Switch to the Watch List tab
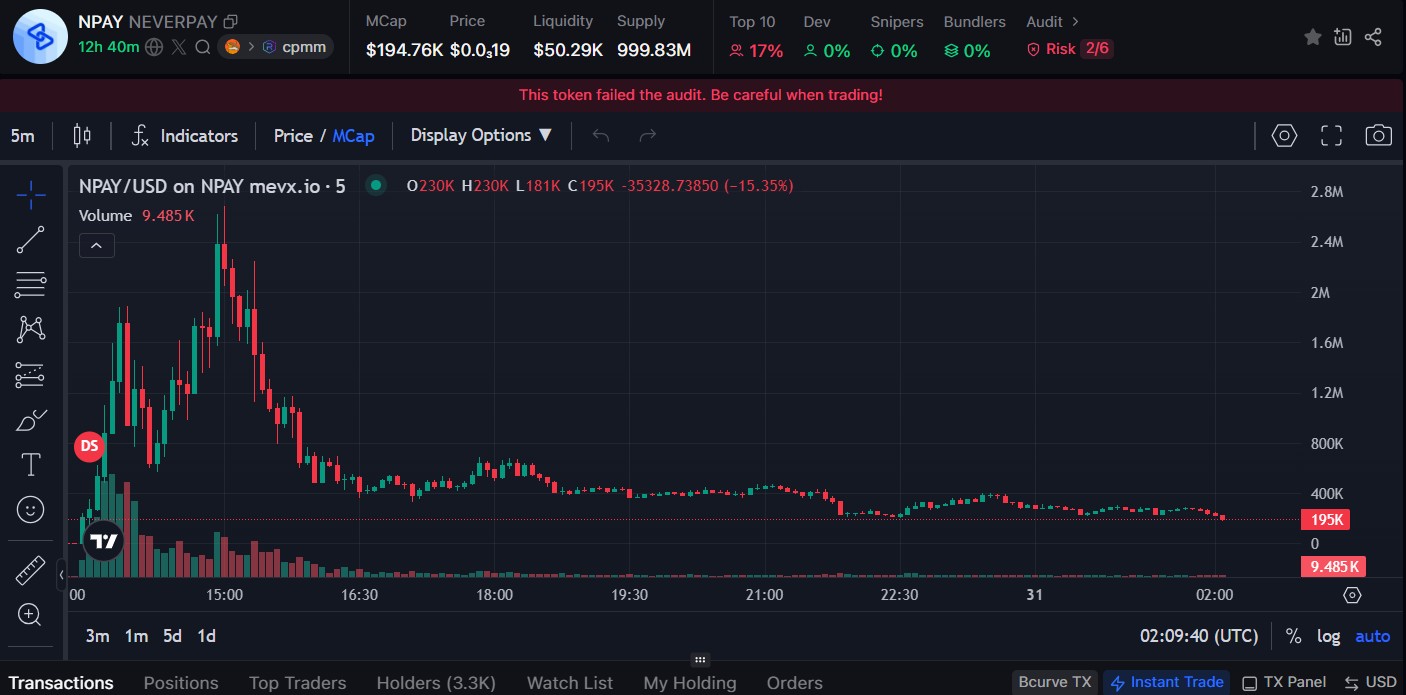Screen dimensions: 1406x695 click(570, 683)
